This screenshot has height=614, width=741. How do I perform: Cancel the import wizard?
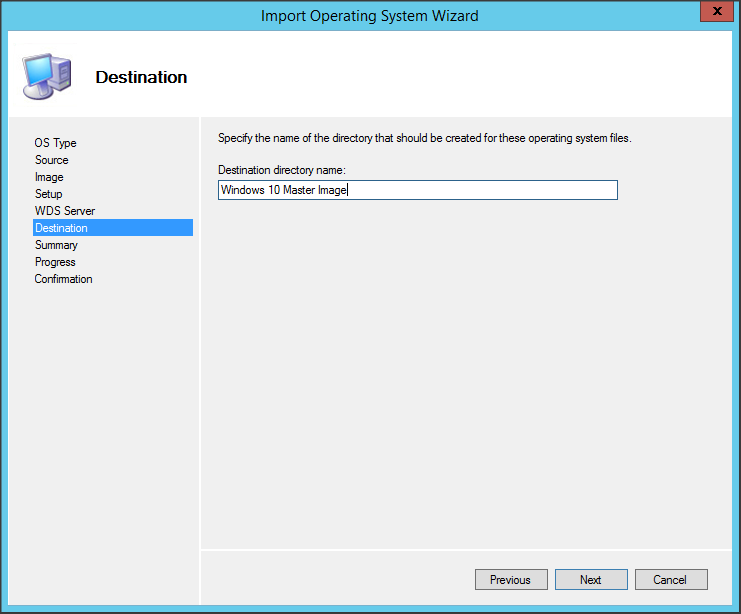point(669,580)
